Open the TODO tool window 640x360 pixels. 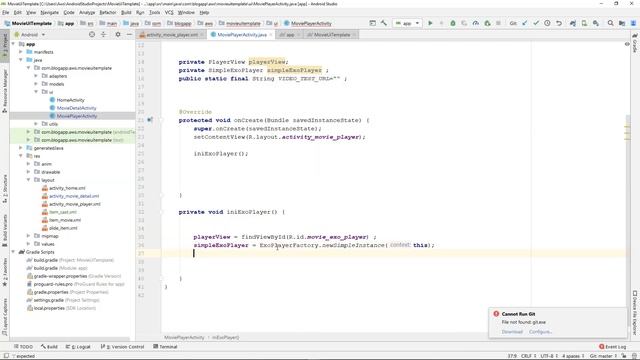23,347
